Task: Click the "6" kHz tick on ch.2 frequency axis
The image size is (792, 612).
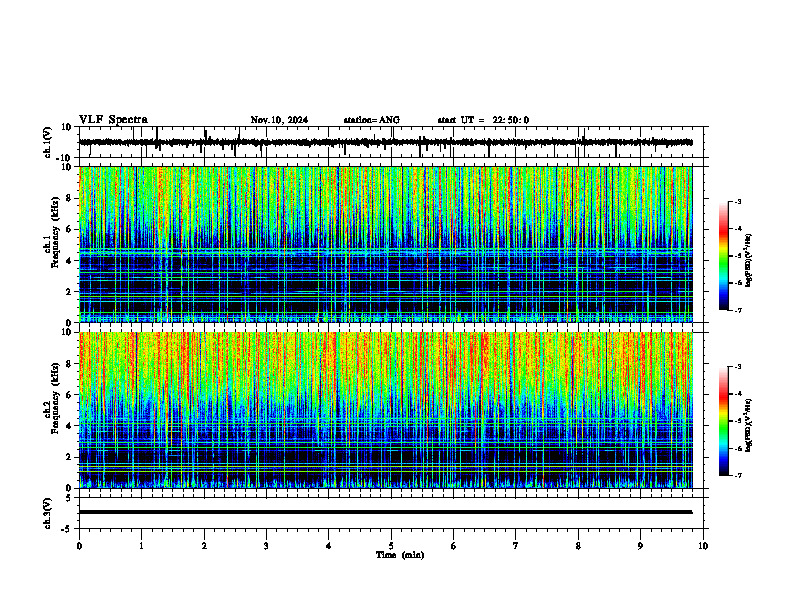Action: (x=69, y=395)
